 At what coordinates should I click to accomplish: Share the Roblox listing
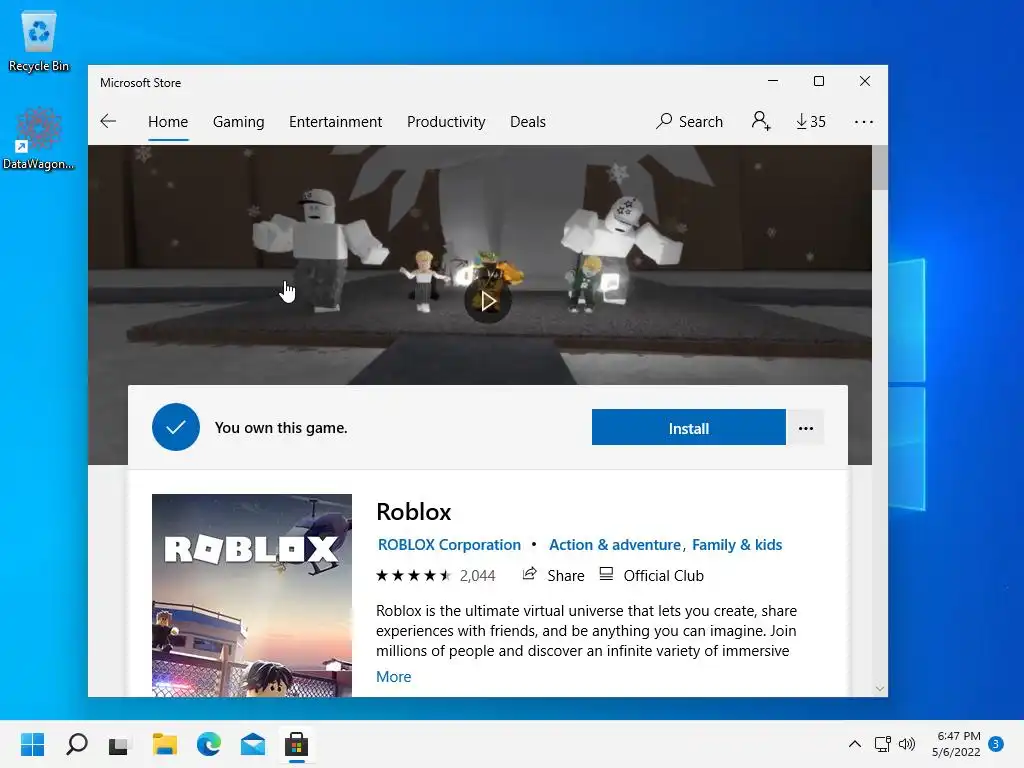pos(553,575)
